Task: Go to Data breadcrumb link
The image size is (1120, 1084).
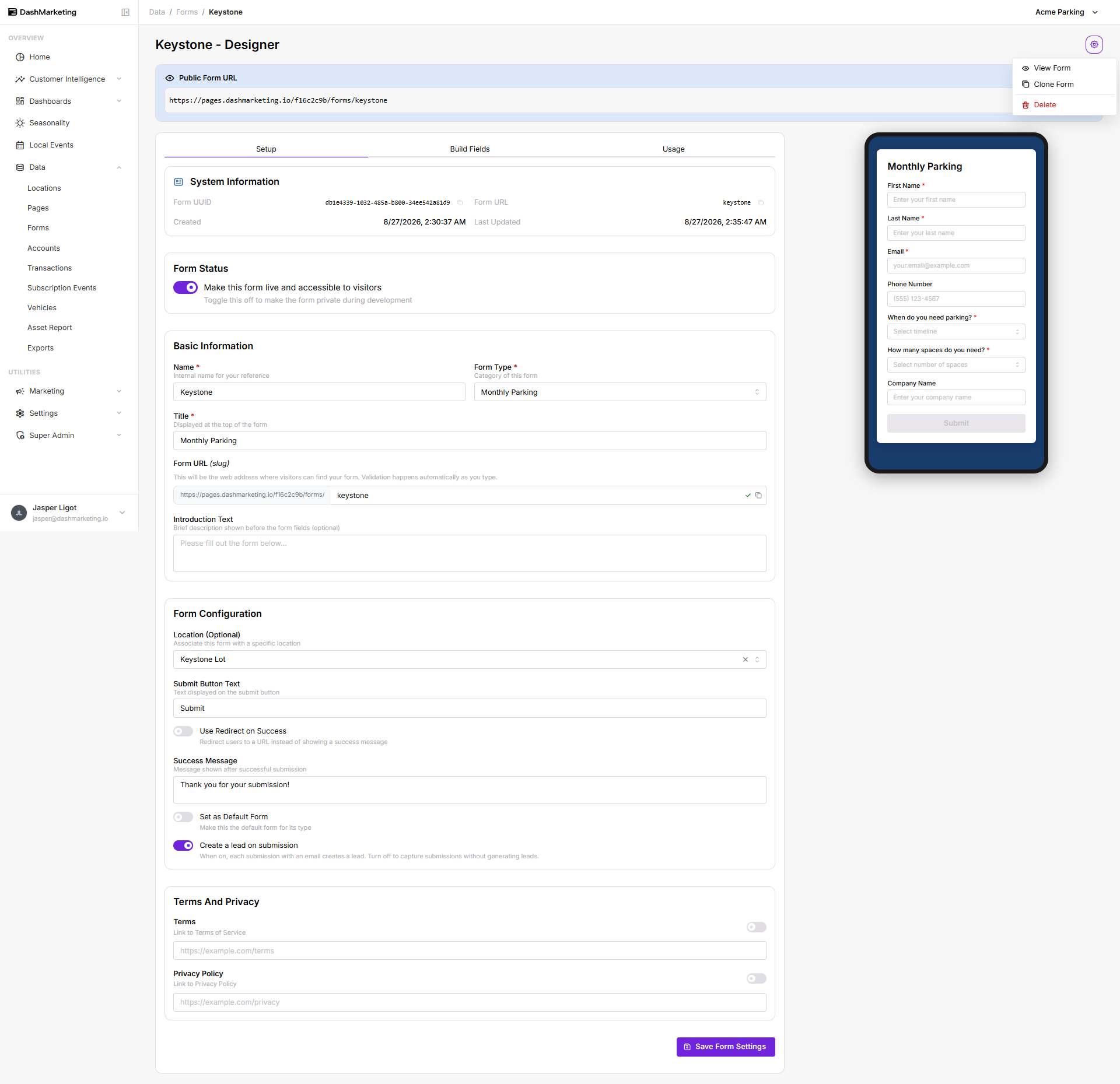Action: [x=157, y=12]
